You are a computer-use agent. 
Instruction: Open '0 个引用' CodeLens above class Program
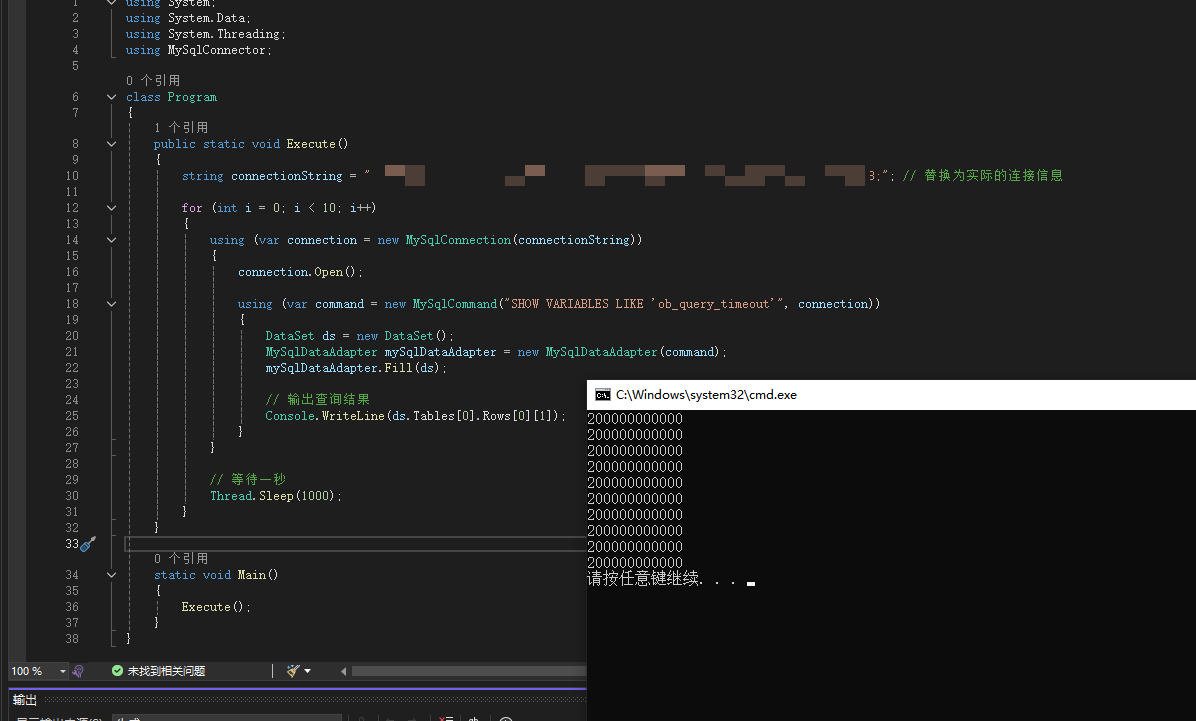click(153, 80)
